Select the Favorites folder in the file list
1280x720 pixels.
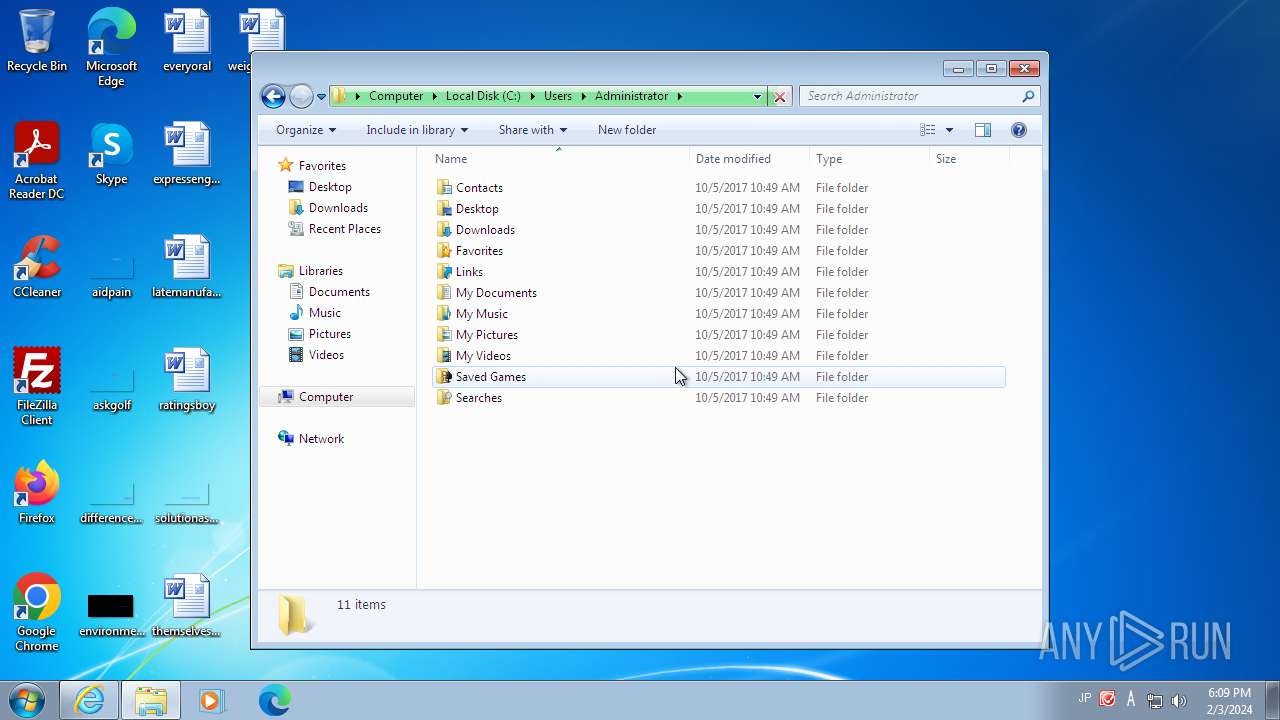479,251
